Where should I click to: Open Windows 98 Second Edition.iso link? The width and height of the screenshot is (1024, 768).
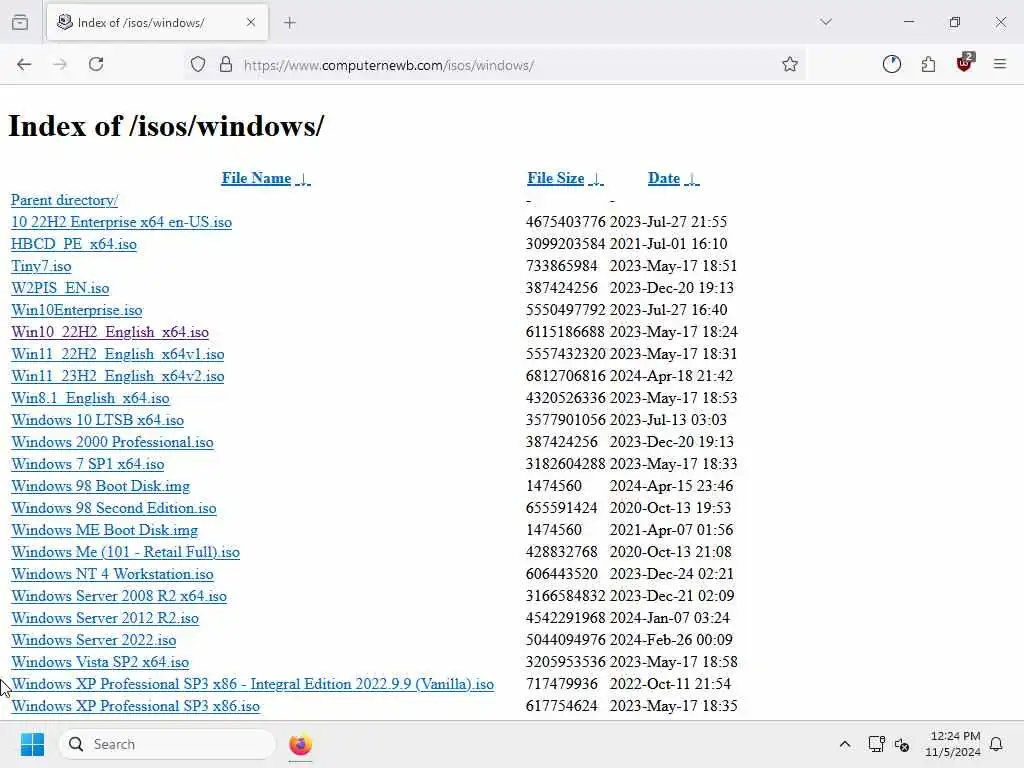pyautogui.click(x=114, y=508)
